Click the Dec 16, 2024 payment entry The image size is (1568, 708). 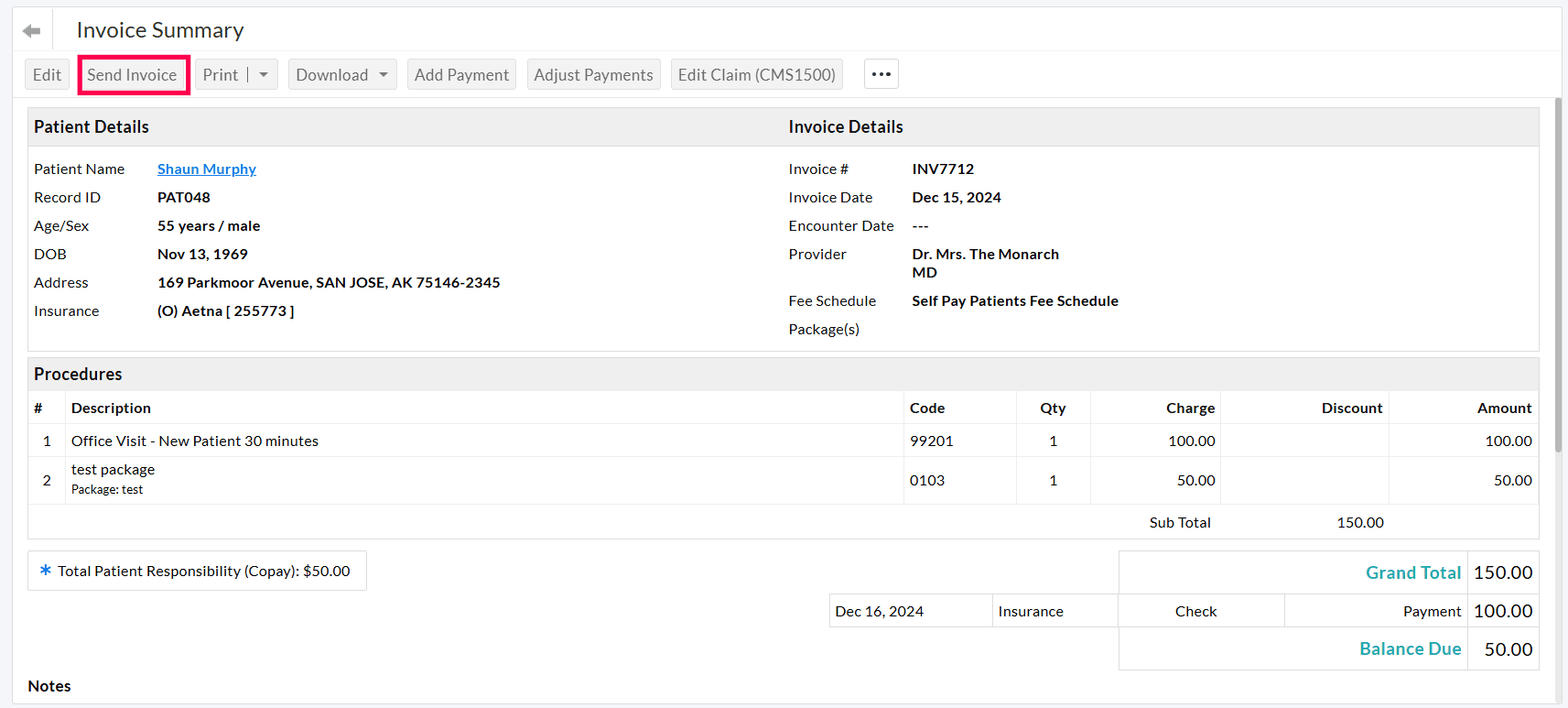[879, 612]
